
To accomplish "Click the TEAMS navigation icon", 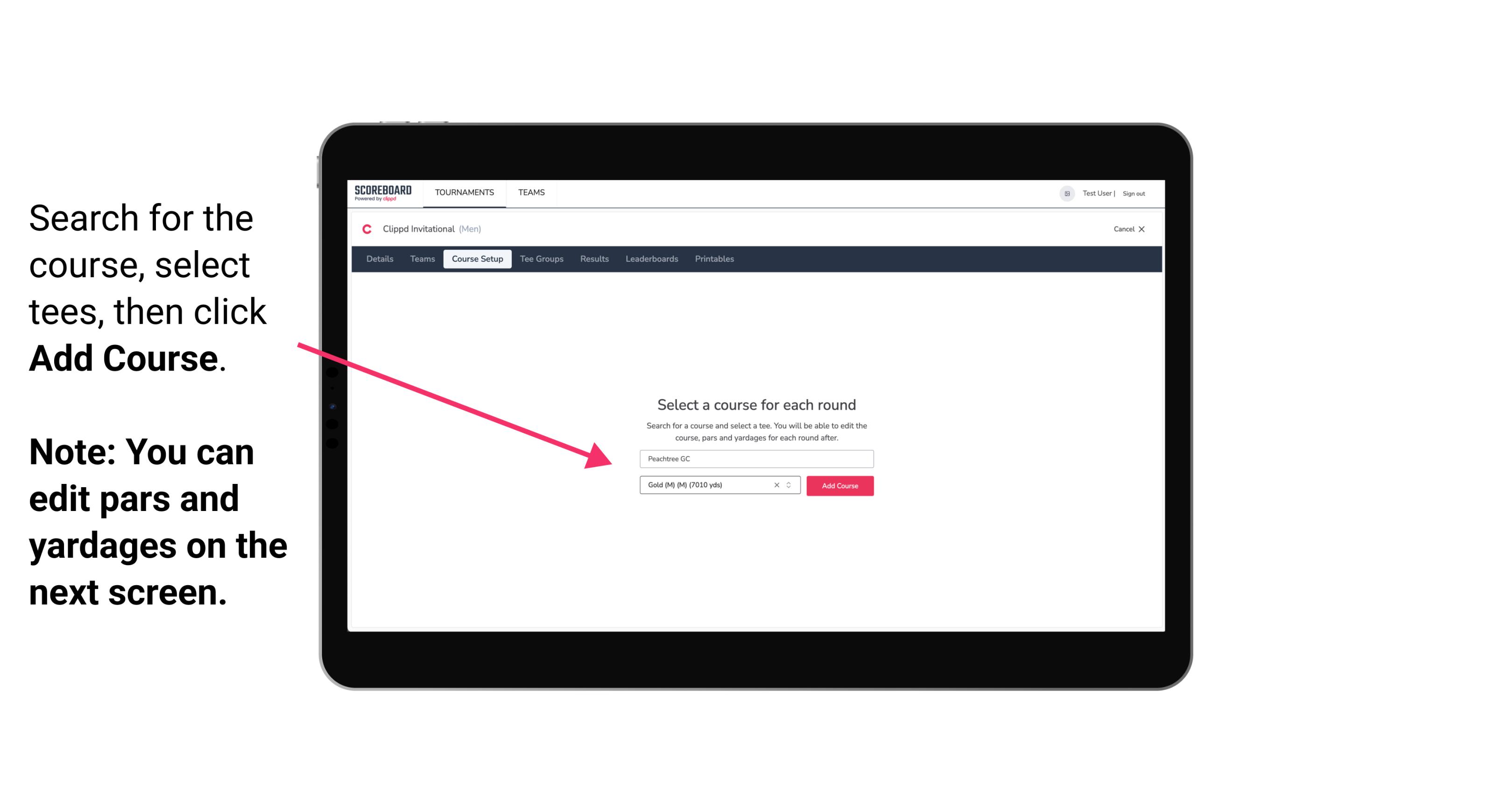I will [529, 192].
